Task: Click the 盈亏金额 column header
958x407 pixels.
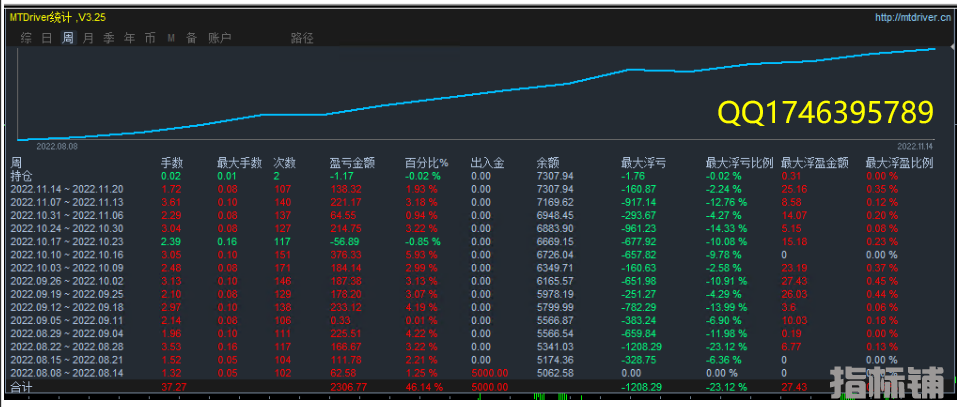Action: click(351, 162)
